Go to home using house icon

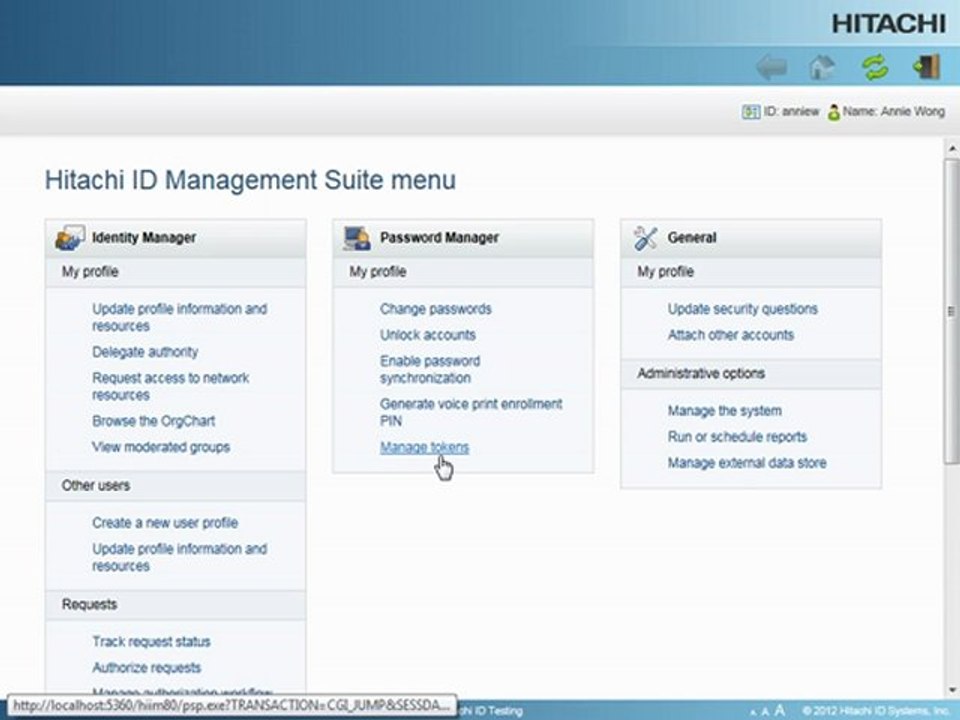[x=822, y=67]
